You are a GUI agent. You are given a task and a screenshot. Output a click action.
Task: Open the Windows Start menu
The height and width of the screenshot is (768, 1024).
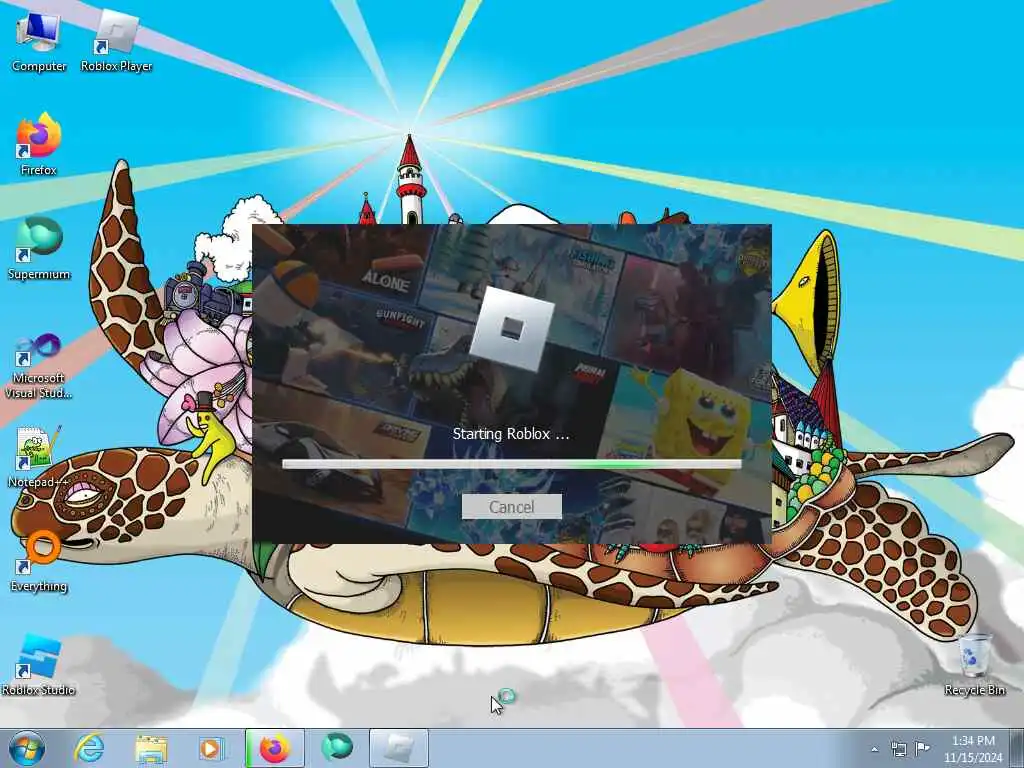27,748
